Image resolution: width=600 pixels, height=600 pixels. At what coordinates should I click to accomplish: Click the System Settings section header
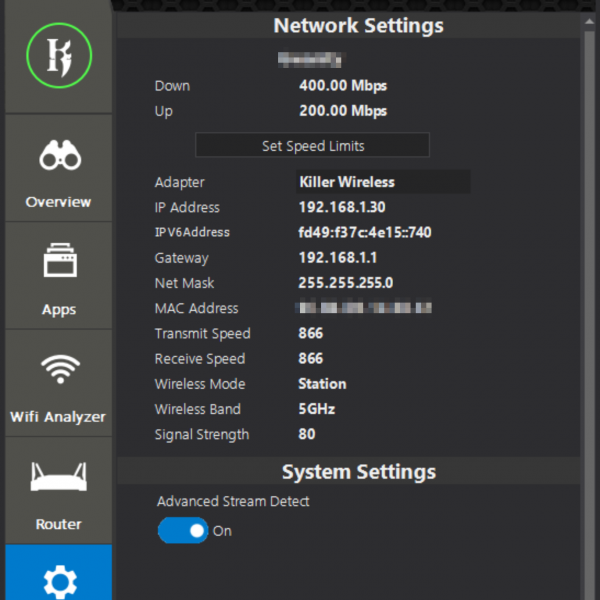[x=358, y=471]
